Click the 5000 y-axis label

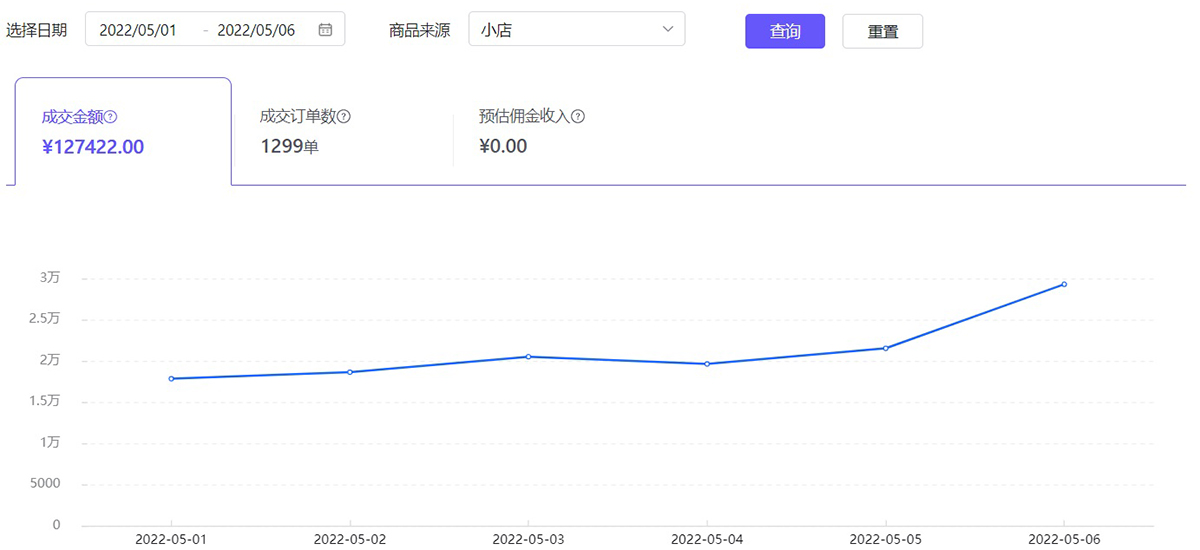pyautogui.click(x=45, y=484)
